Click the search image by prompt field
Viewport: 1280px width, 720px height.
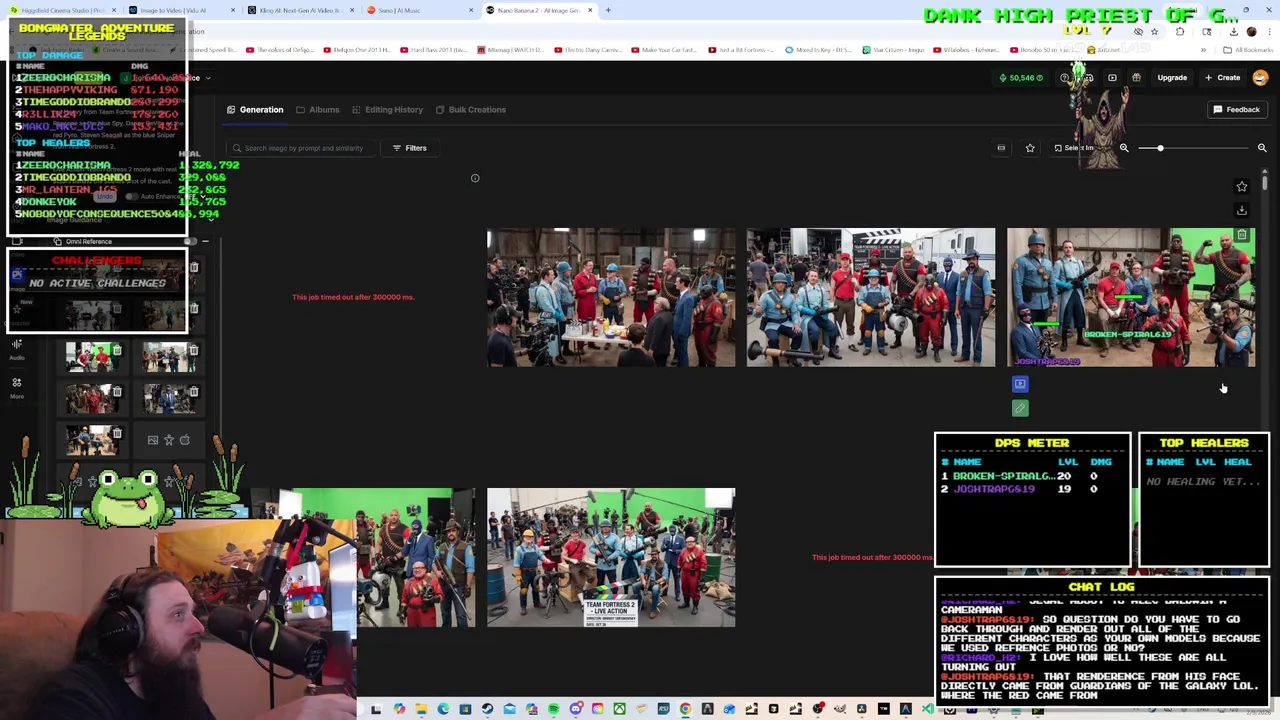pyautogui.click(x=300, y=148)
